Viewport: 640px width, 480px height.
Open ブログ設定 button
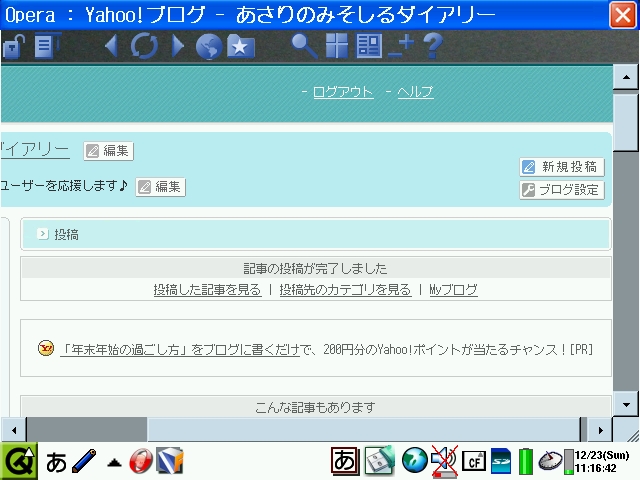562,190
